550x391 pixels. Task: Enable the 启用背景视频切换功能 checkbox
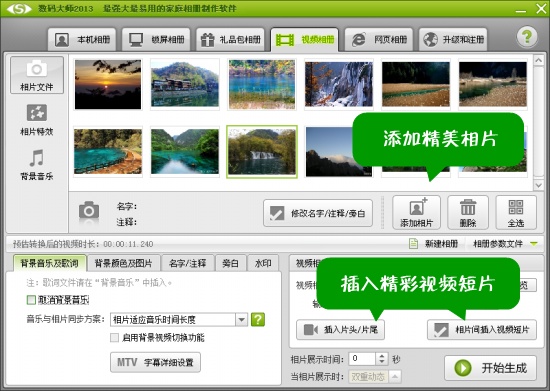114,337
